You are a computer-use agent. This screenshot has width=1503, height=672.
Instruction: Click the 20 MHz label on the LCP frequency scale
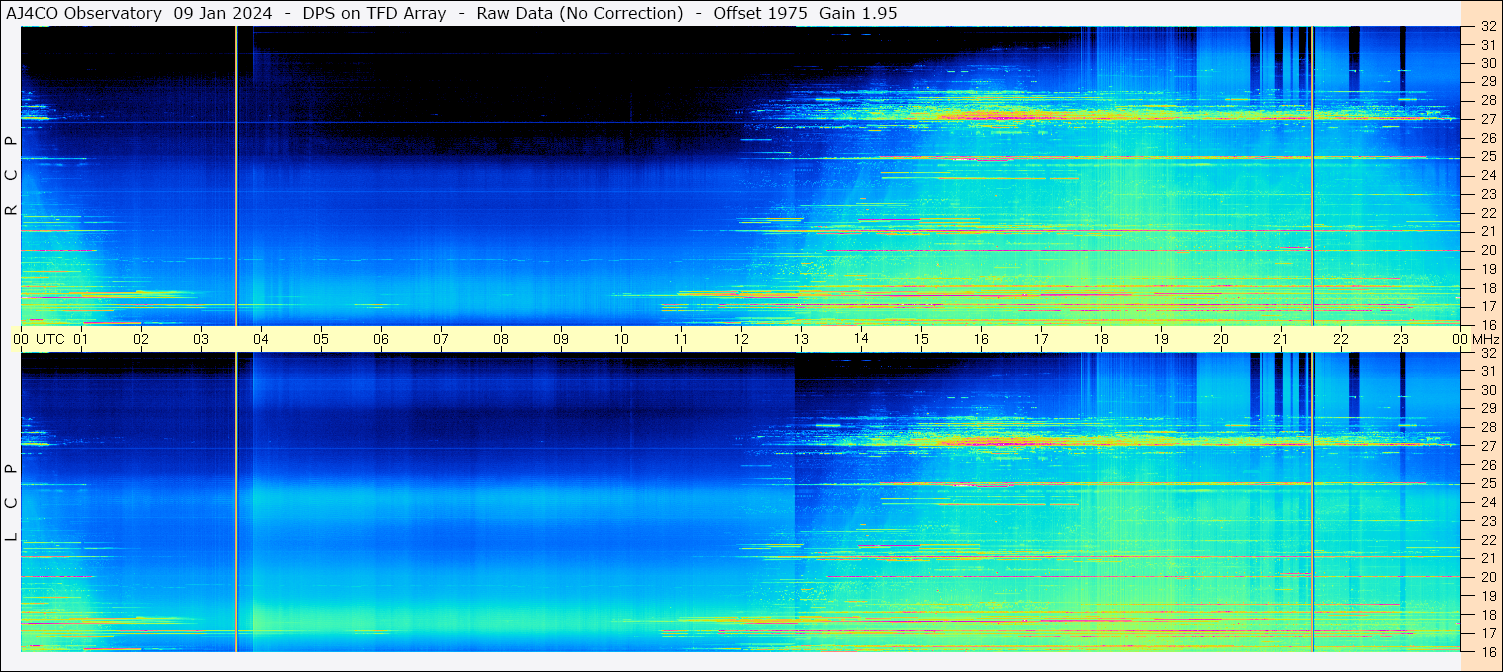tap(1488, 577)
